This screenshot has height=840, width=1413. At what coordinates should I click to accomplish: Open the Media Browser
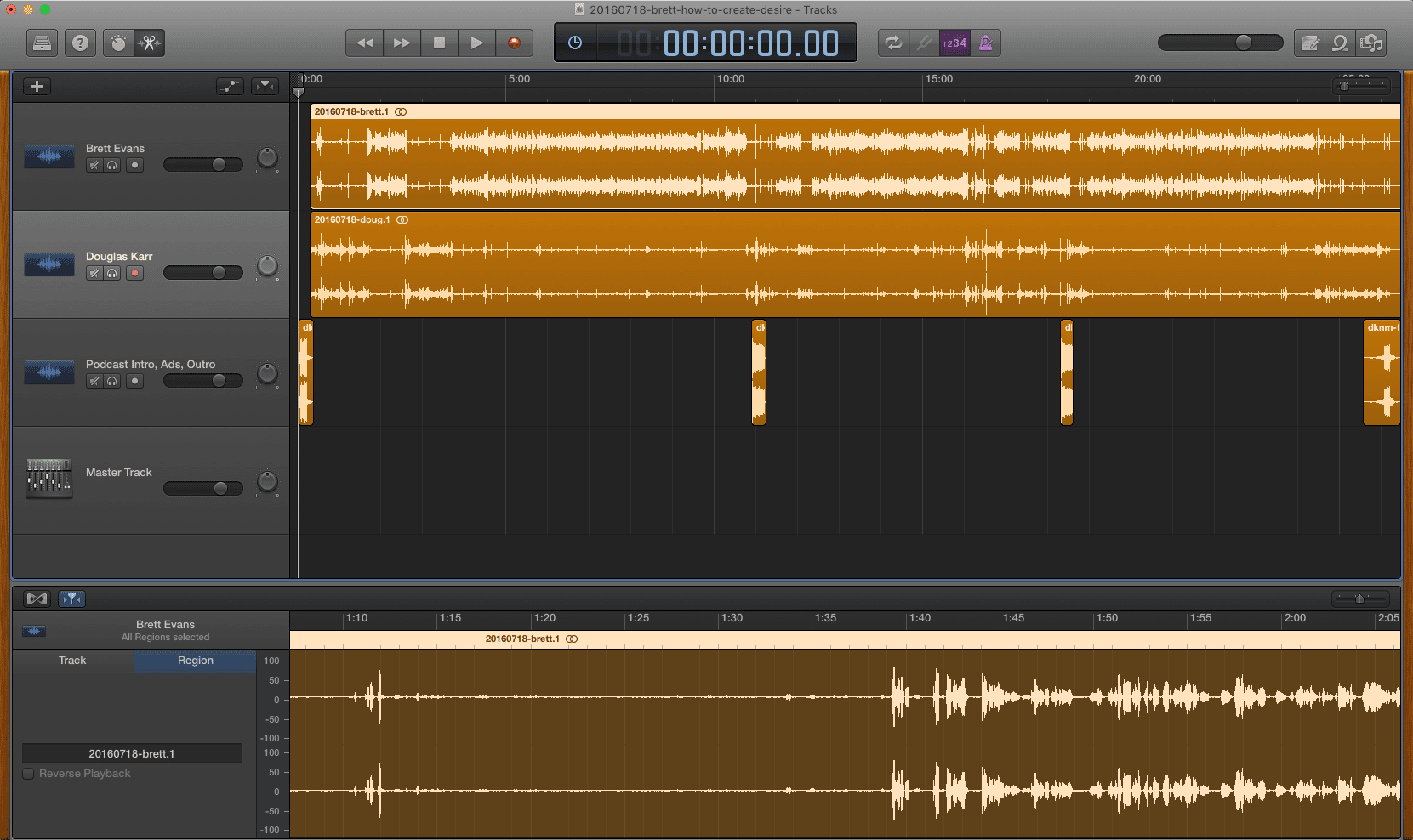1370,43
